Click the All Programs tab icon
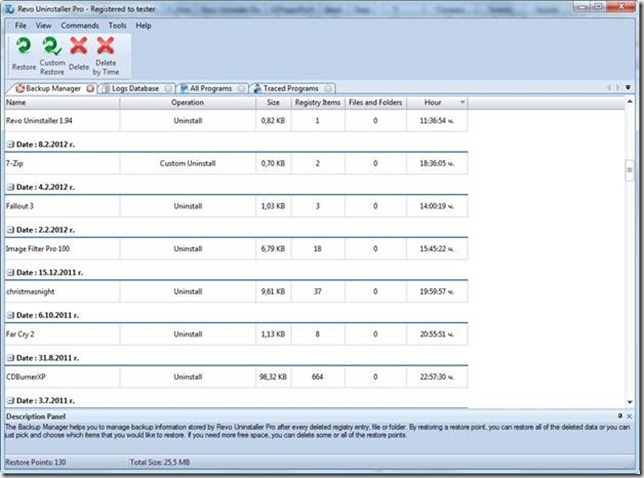The width and height of the screenshot is (644, 478). pyautogui.click(x=183, y=88)
